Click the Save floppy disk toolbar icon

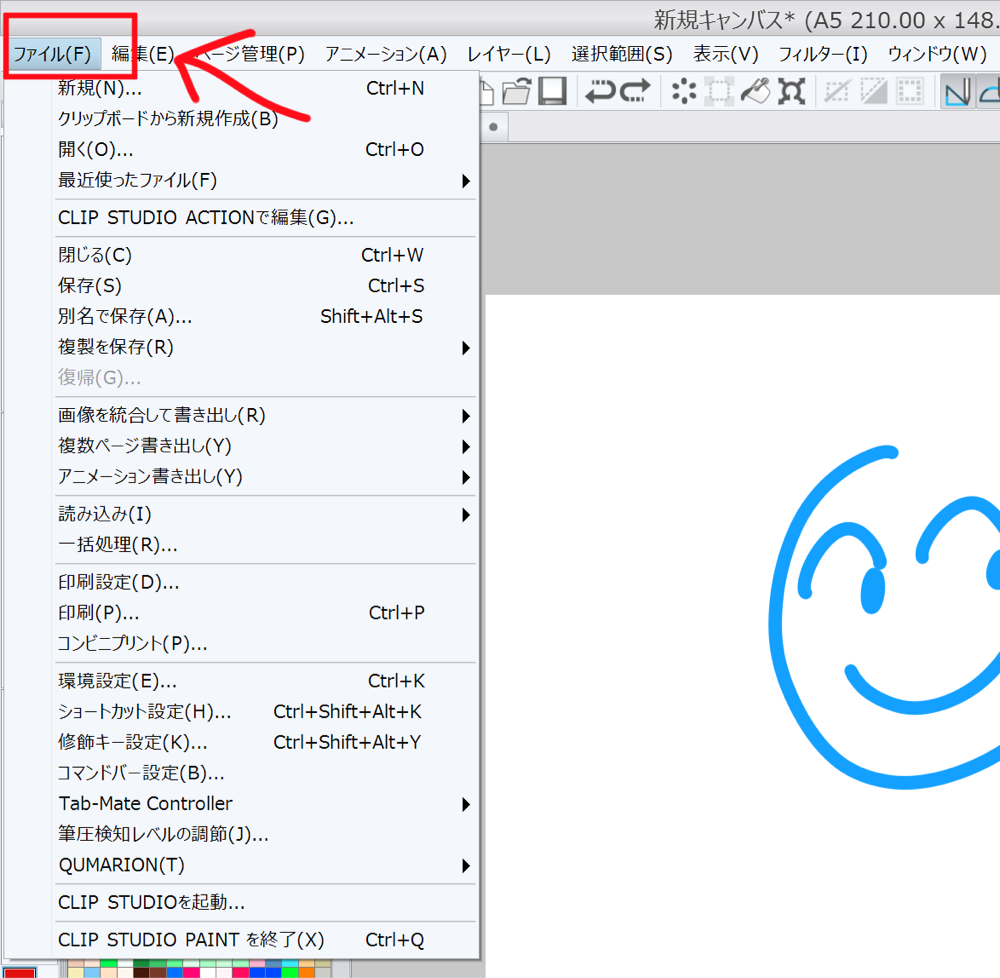pyautogui.click(x=552, y=91)
